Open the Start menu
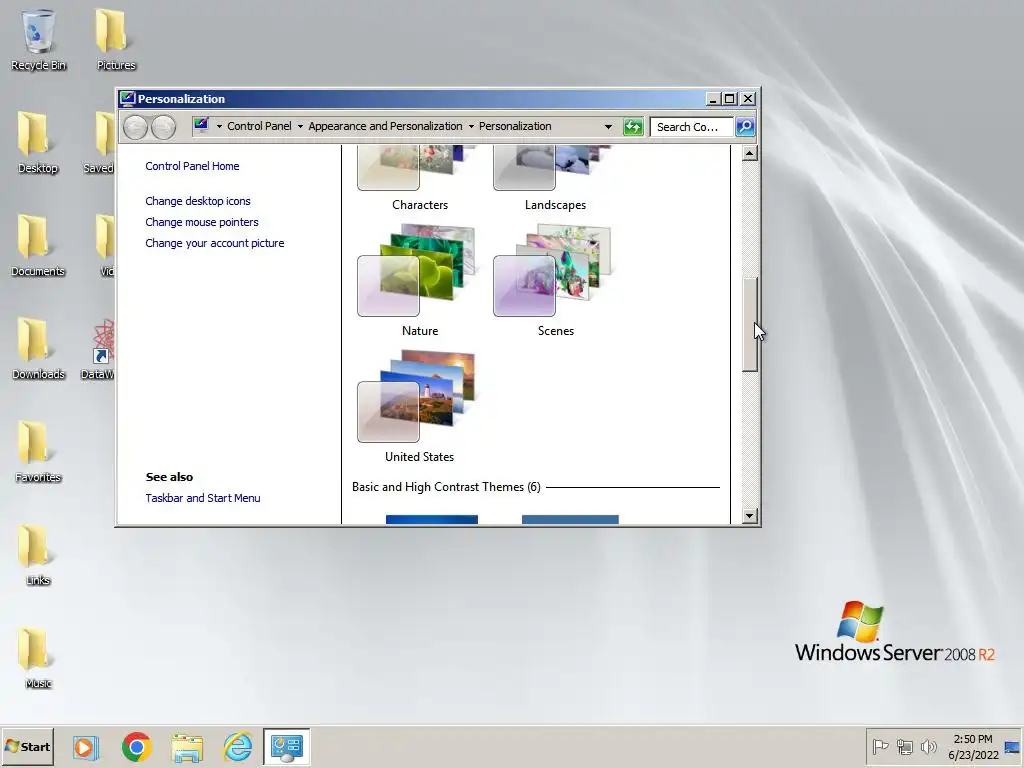The image size is (1024, 768). (x=27, y=746)
